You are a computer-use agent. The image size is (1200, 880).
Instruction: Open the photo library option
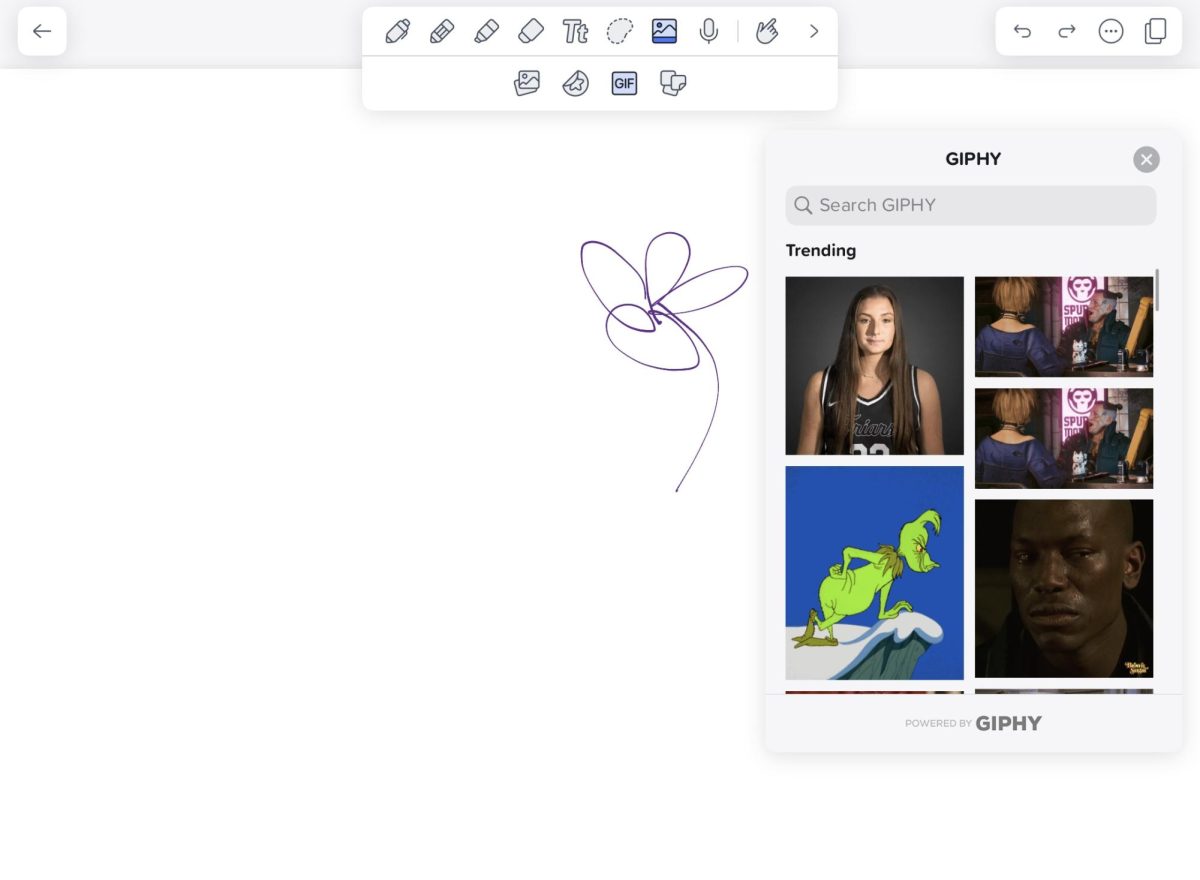(x=527, y=83)
